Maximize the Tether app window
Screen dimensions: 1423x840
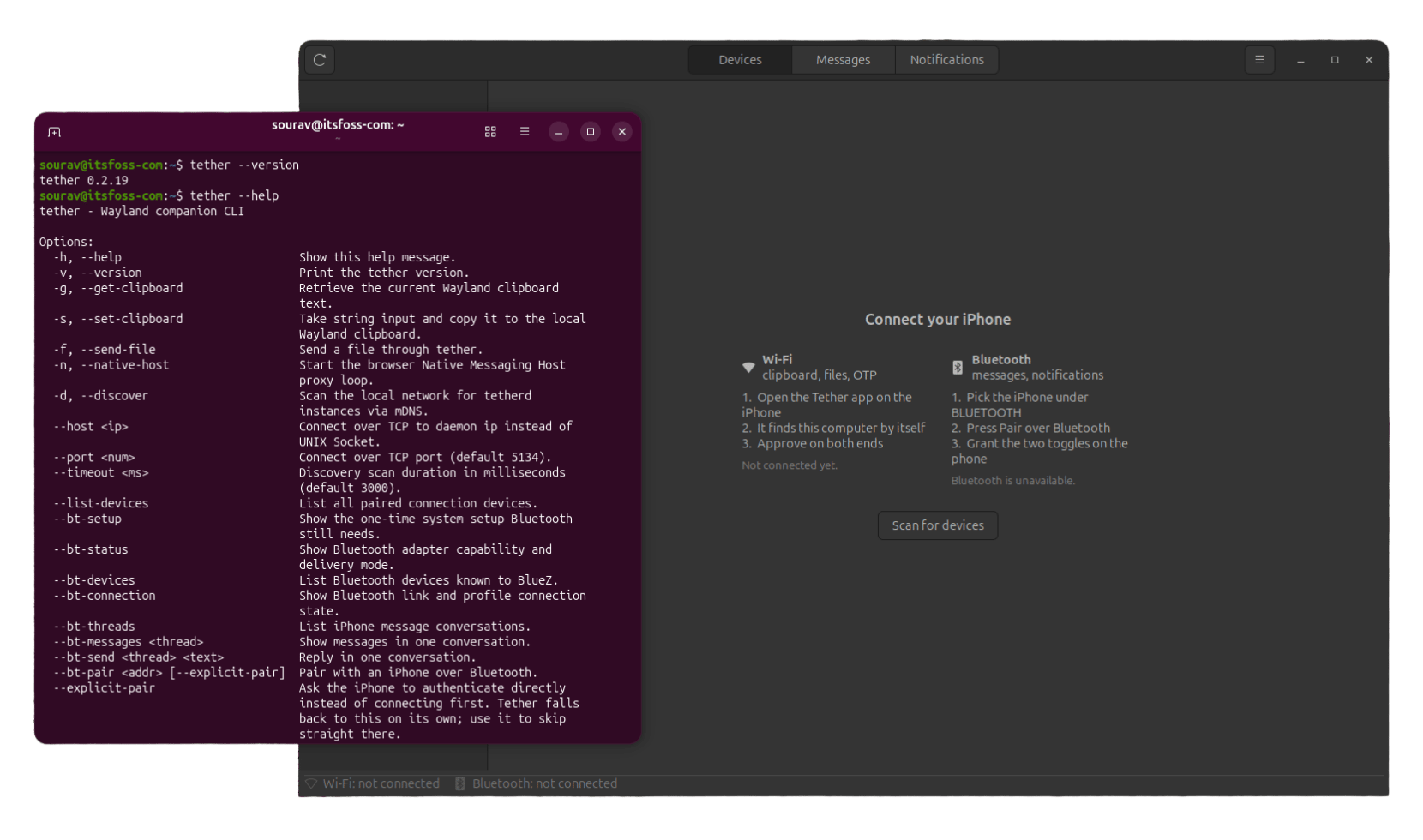pyautogui.click(x=1335, y=60)
